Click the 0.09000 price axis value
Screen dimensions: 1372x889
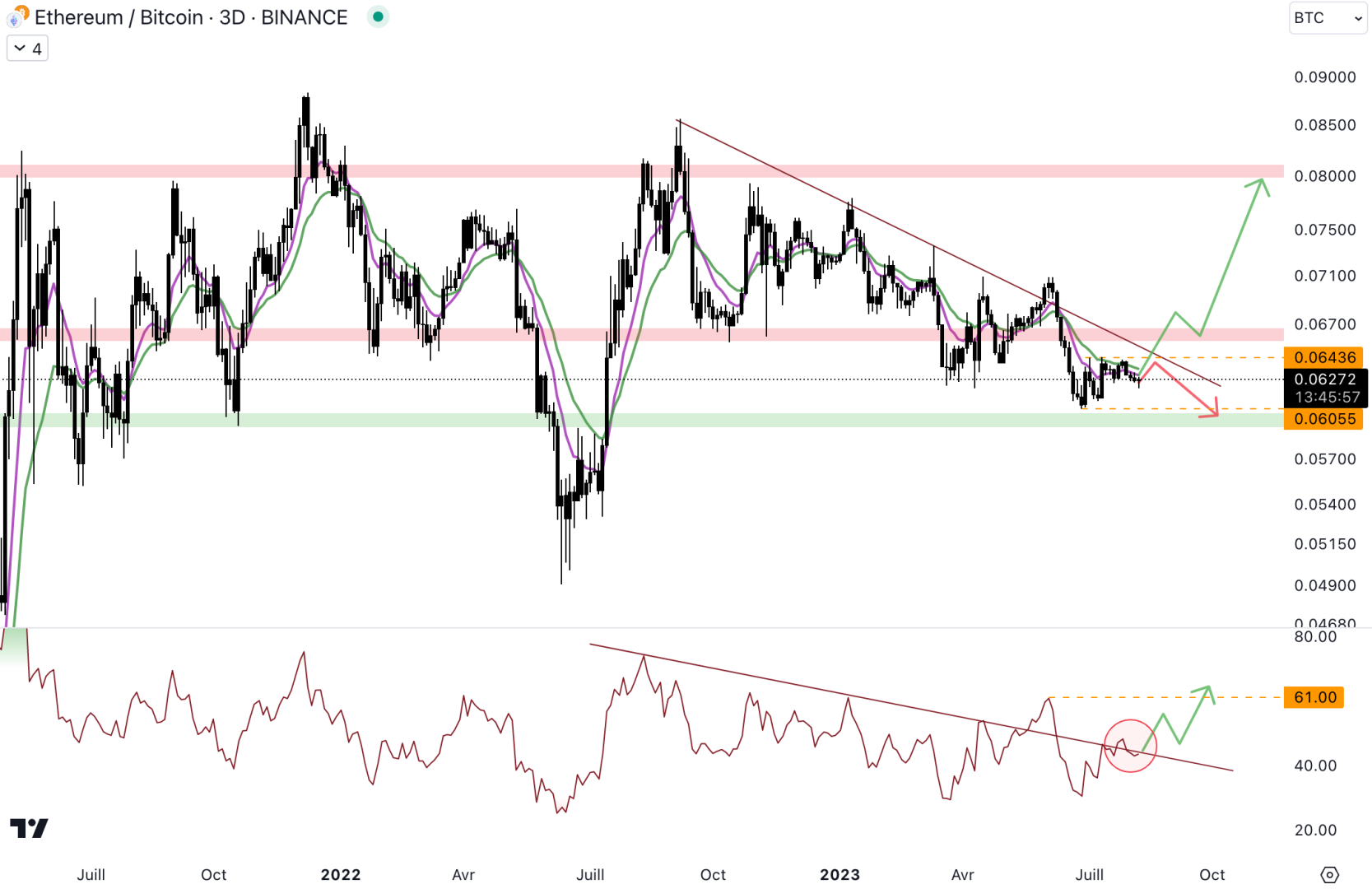click(1325, 77)
